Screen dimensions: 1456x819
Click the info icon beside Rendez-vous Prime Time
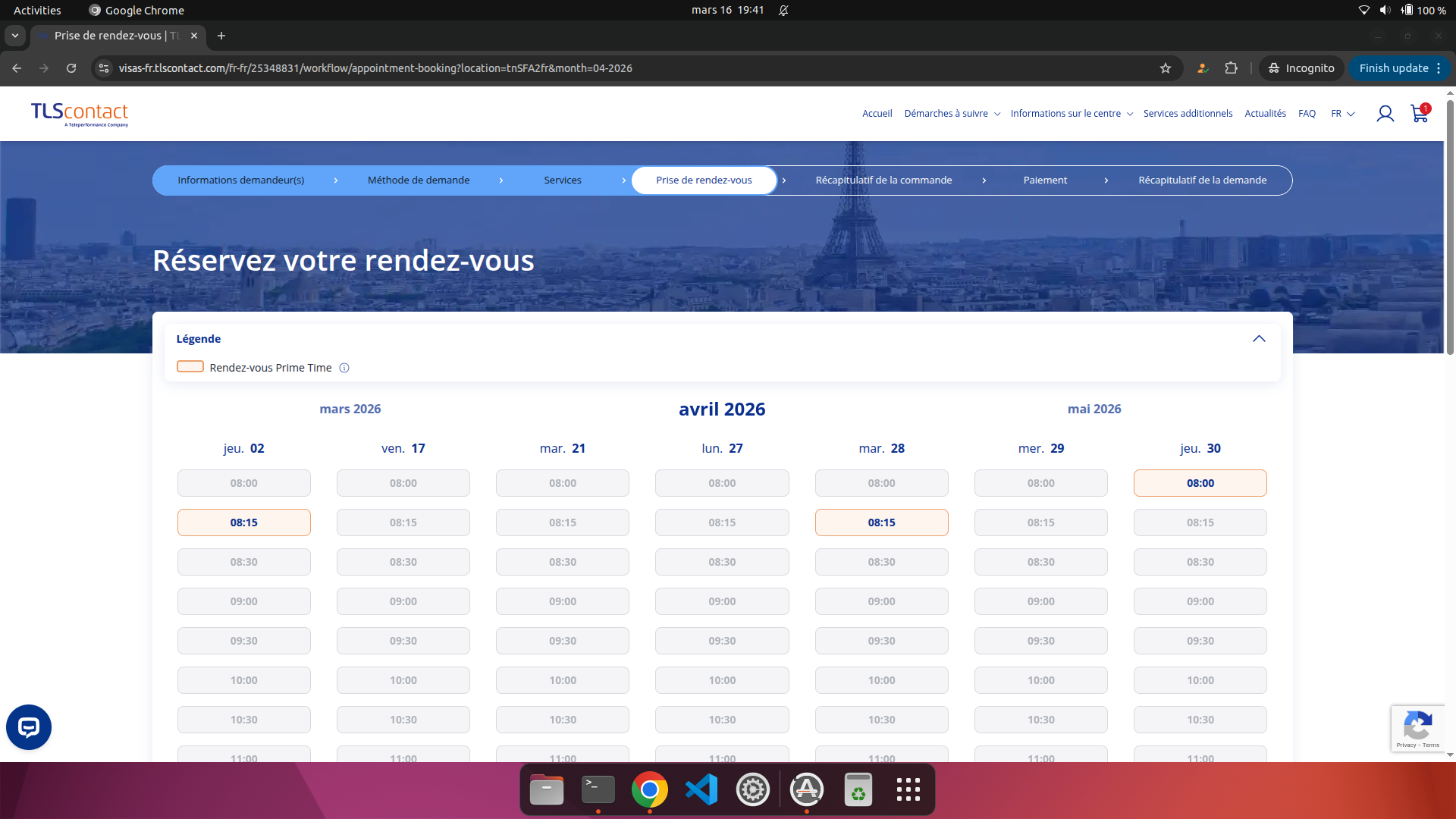344,368
